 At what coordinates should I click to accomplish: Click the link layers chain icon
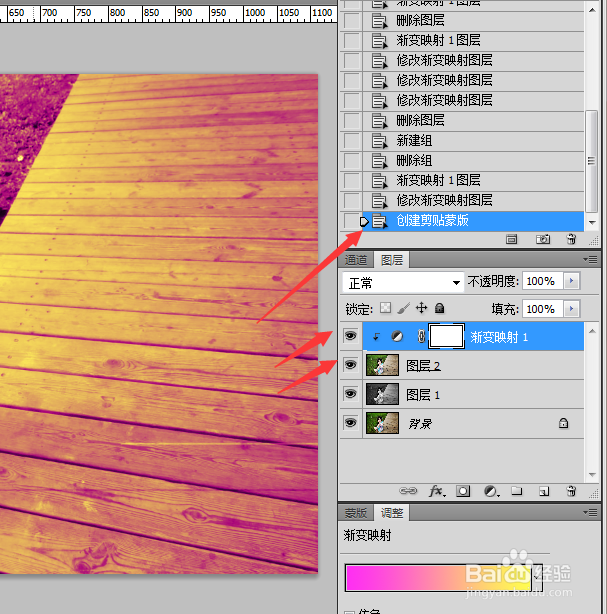(408, 491)
